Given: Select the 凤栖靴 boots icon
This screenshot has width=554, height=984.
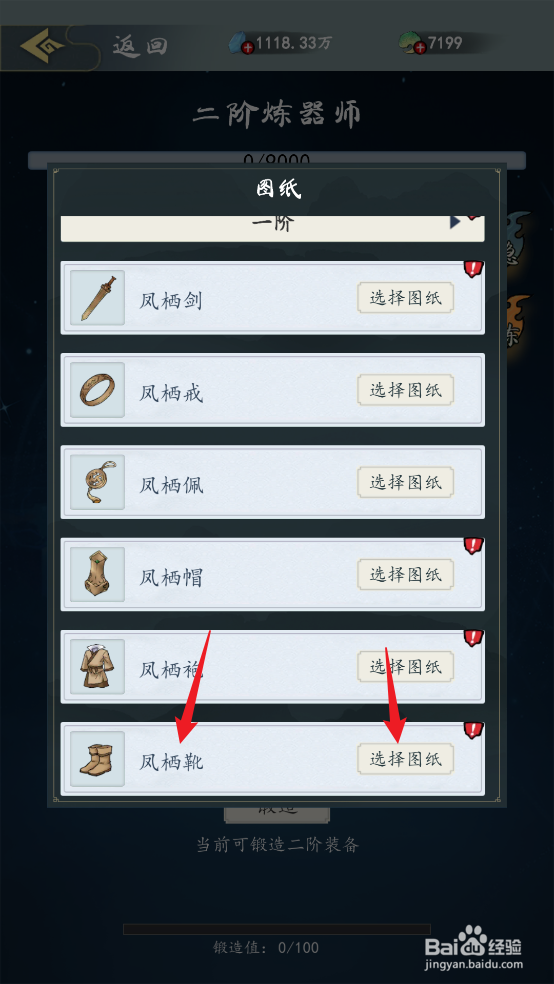Looking at the screenshot, I should (x=97, y=759).
